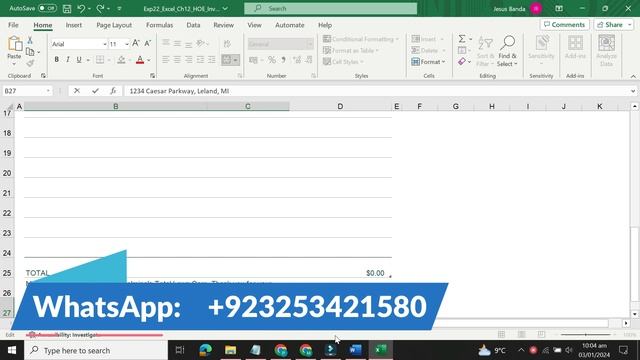This screenshot has width=640, height=360.
Task: Click the TOTAL label cell
Action: 37,273
